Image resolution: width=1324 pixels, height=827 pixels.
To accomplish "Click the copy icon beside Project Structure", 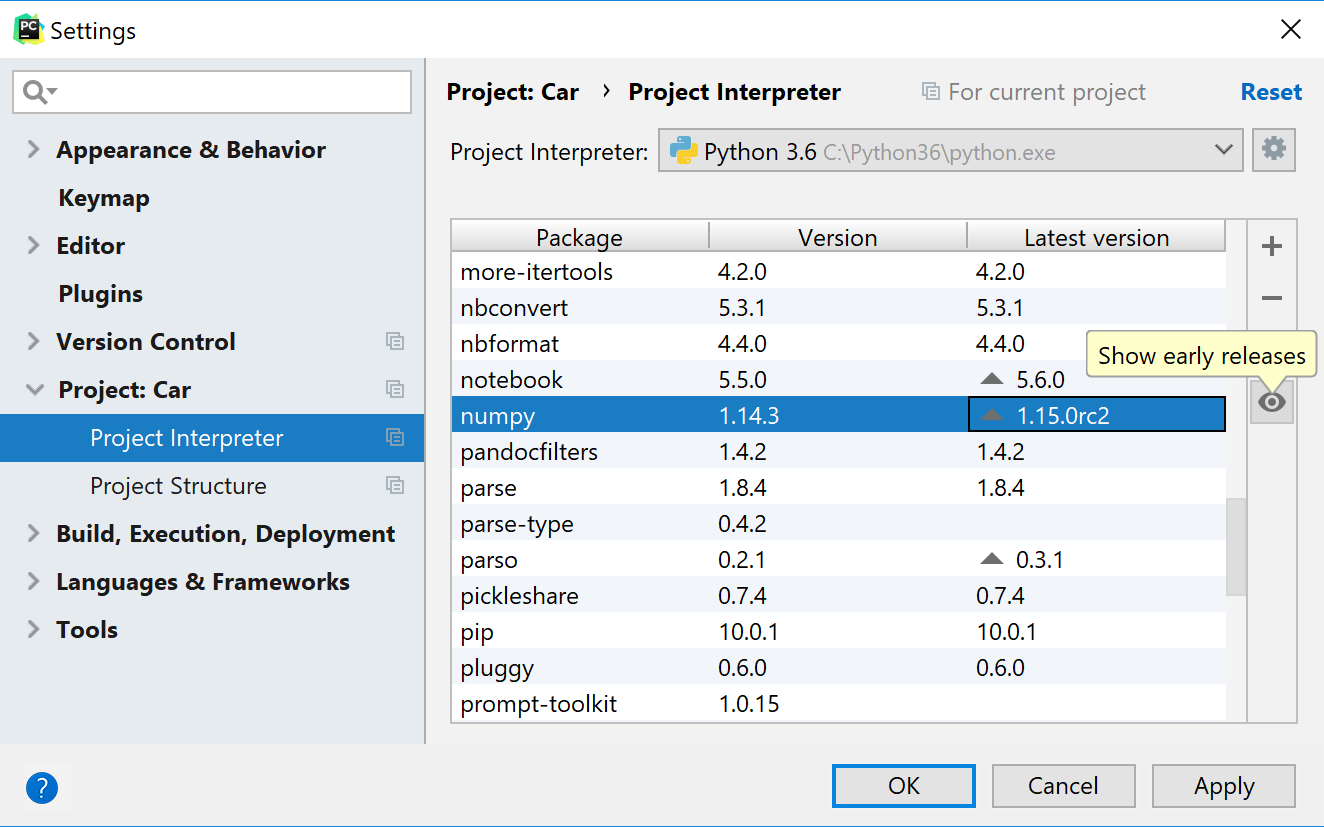I will tap(395, 486).
